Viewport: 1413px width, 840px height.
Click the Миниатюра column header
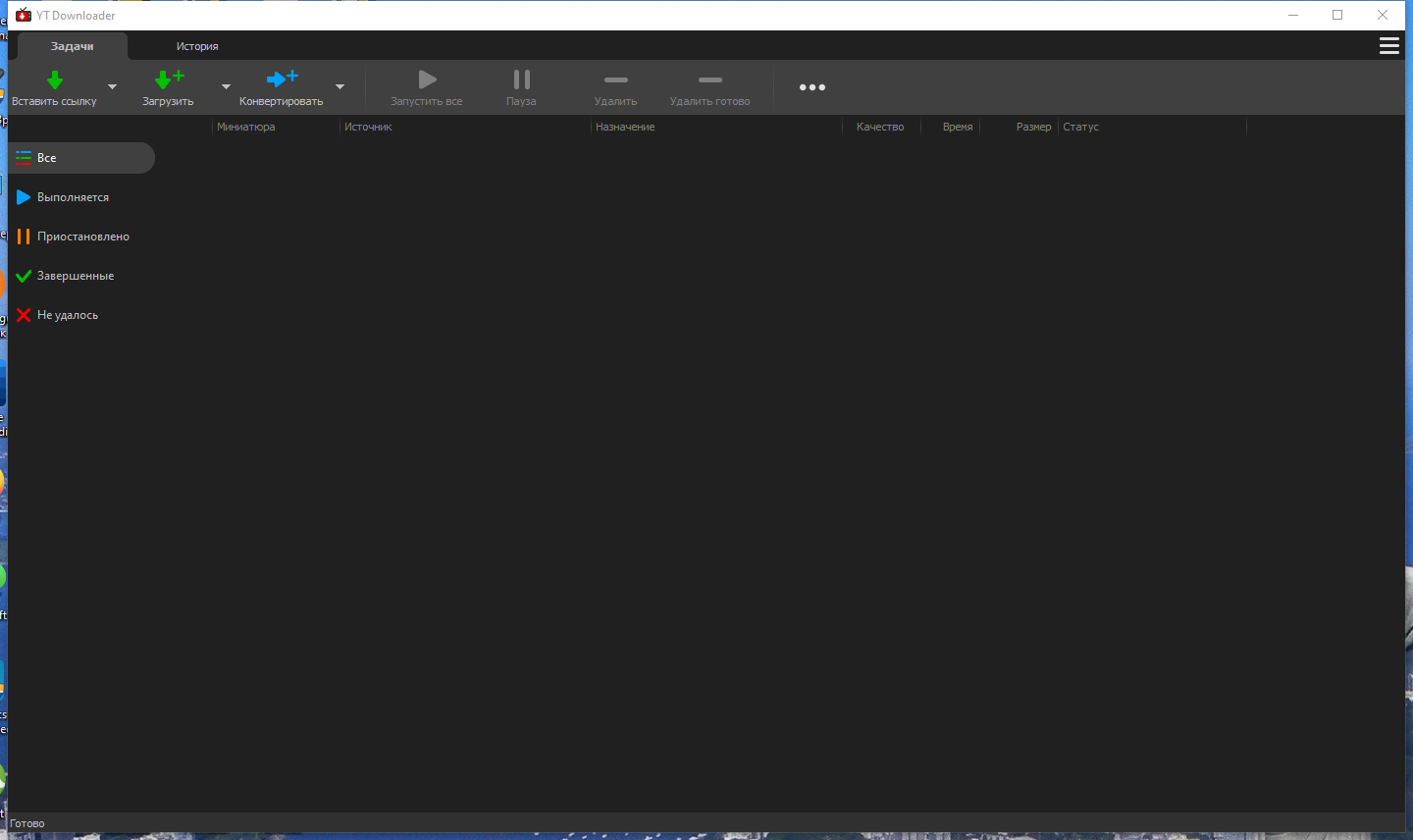click(276, 127)
